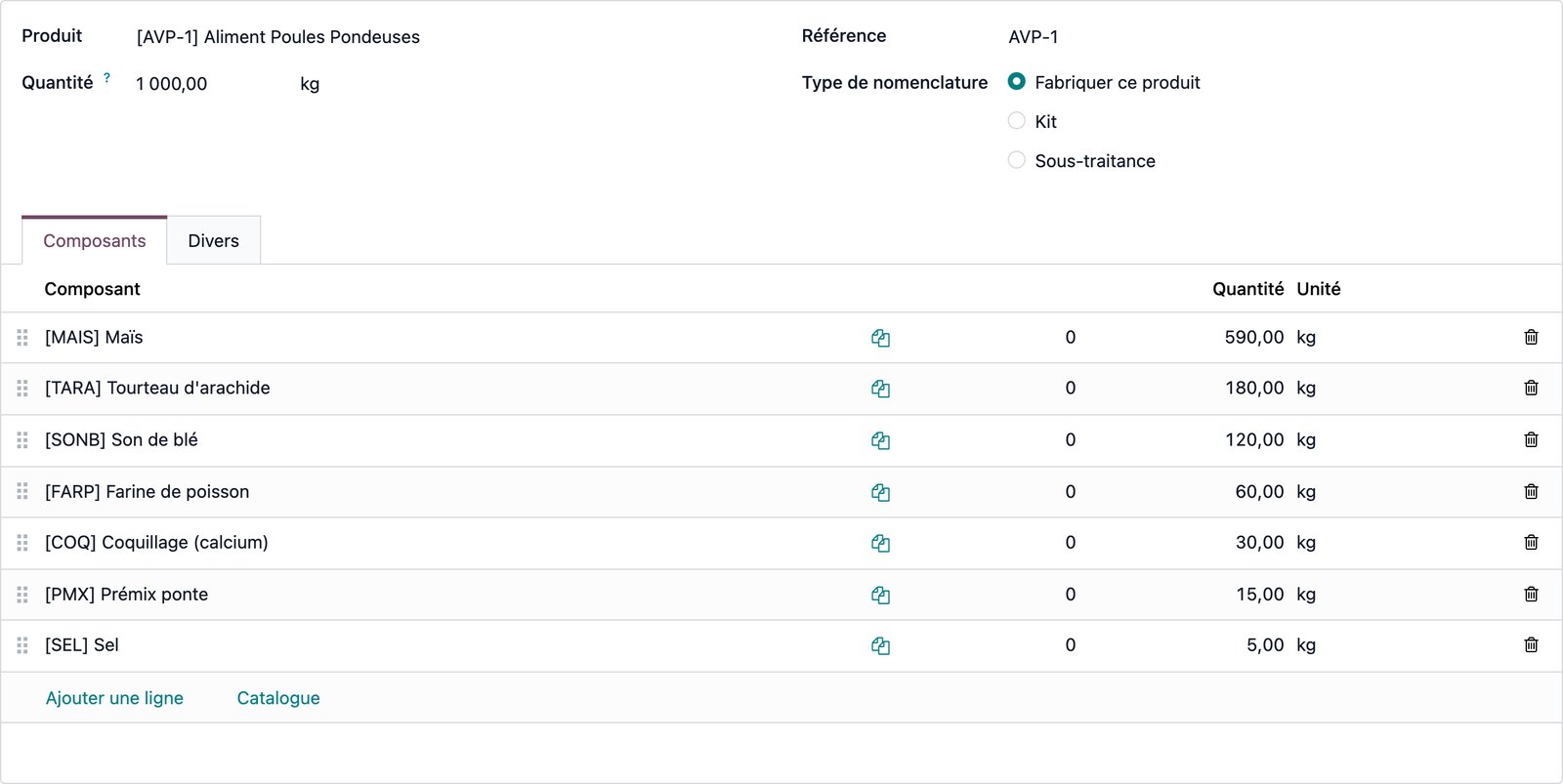The image size is (1563, 784).
Task: Switch to the Divers tab
Action: (213, 240)
